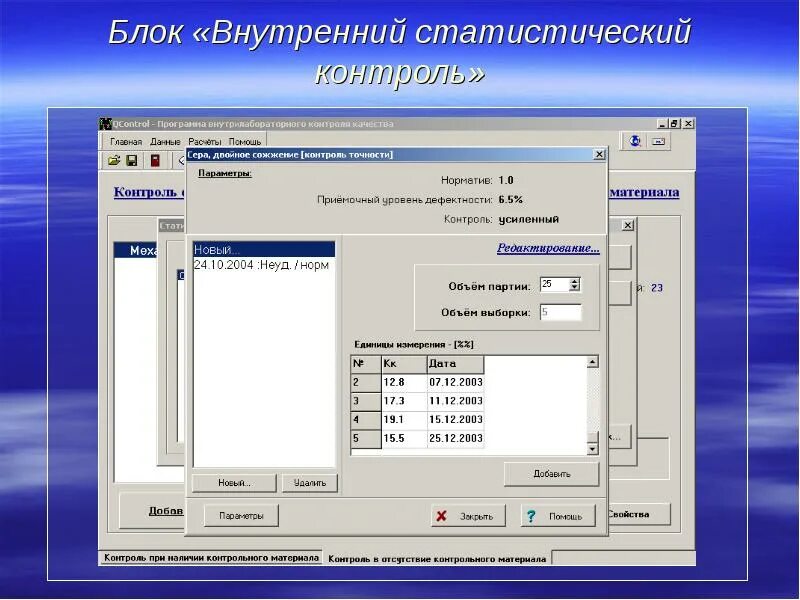Select the cell with value 17.3

click(x=404, y=402)
